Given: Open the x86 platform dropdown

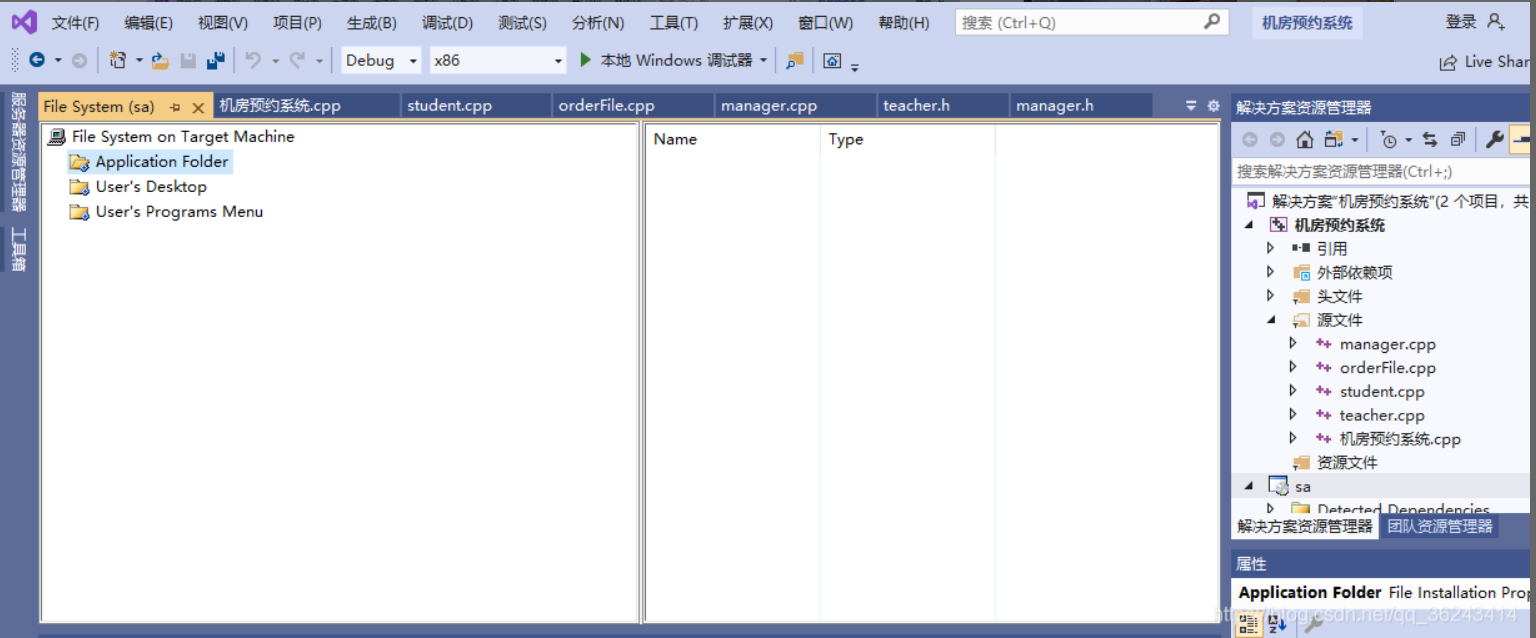Looking at the screenshot, I should point(498,60).
